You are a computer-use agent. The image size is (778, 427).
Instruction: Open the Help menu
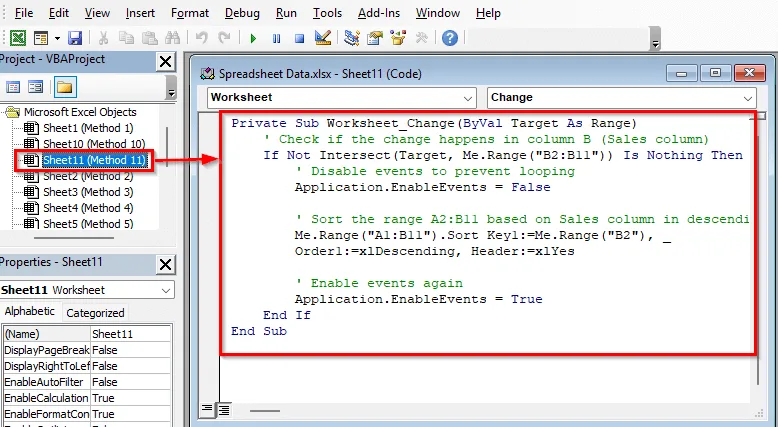(x=488, y=13)
